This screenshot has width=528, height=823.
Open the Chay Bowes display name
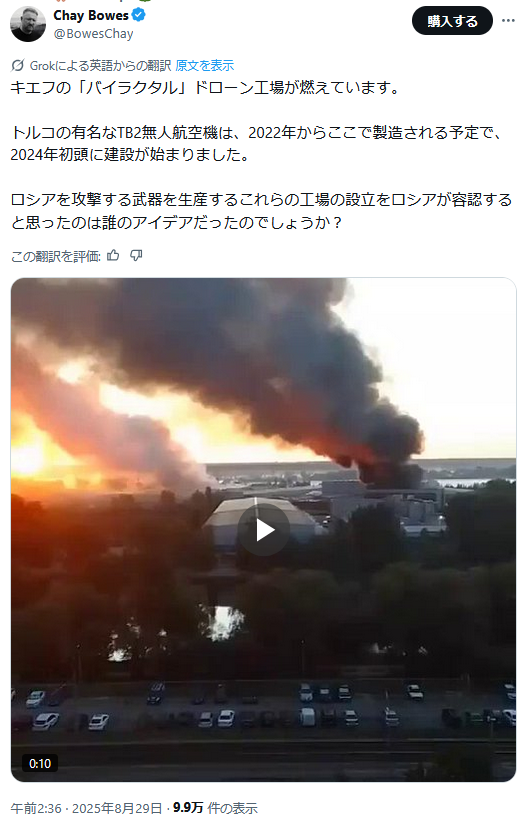[x=91, y=16]
